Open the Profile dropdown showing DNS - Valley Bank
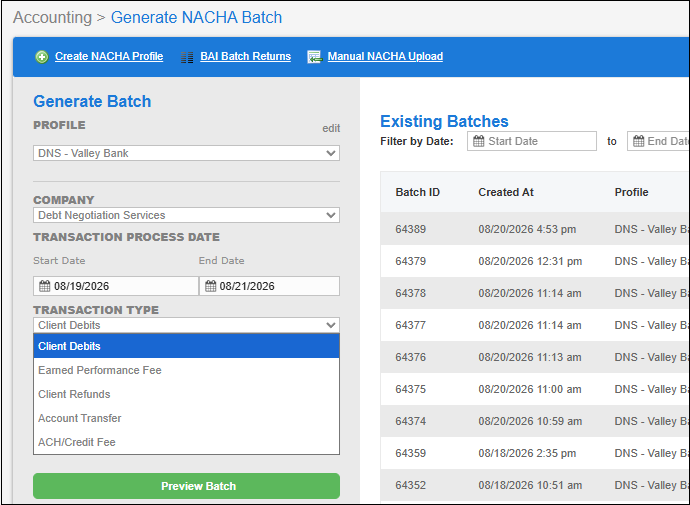This screenshot has height=505, width=690. [186, 153]
